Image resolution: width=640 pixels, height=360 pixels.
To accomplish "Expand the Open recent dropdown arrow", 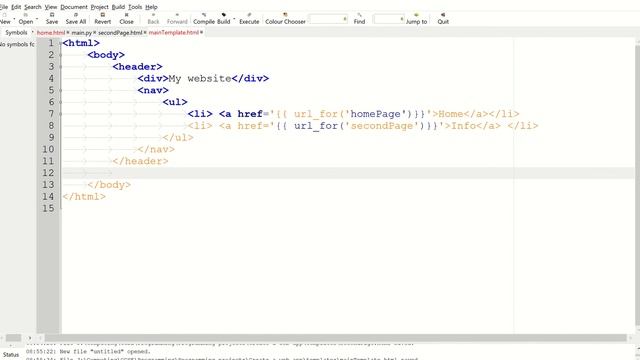I will [x=37, y=19].
